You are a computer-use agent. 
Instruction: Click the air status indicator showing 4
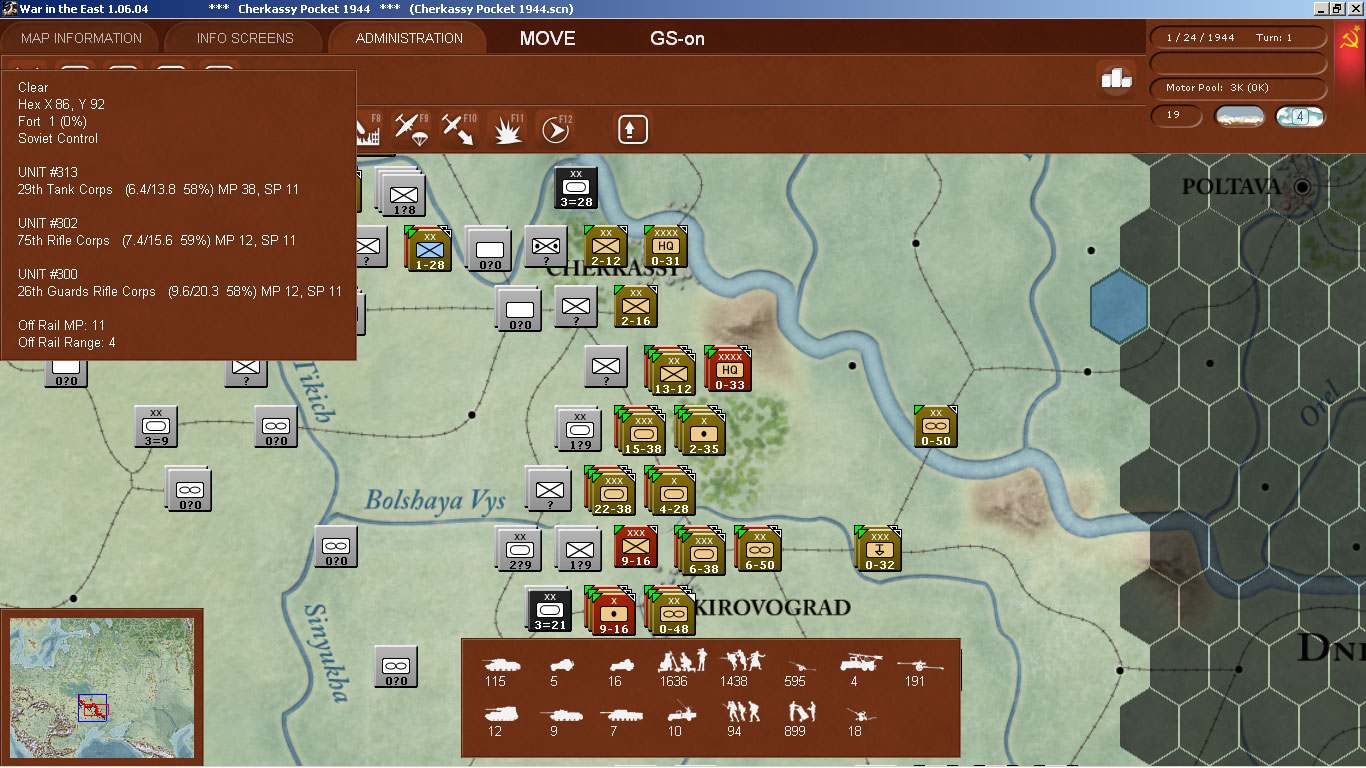point(1300,116)
